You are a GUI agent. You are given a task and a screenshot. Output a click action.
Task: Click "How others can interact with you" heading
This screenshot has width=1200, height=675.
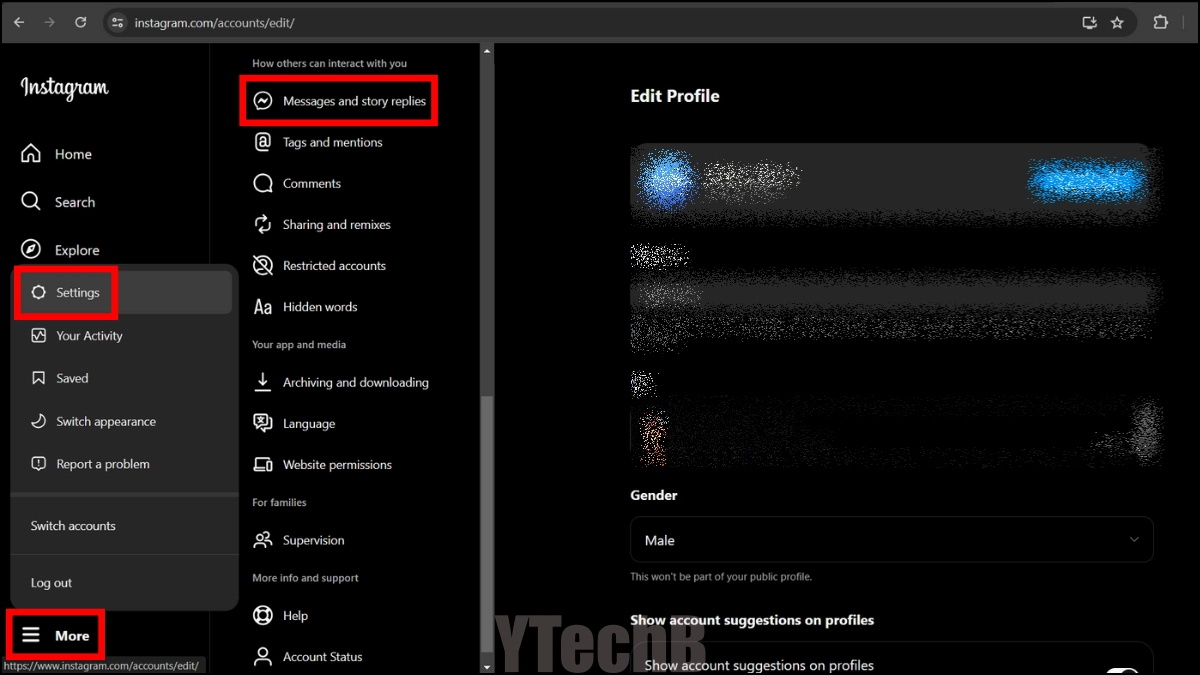(330, 63)
